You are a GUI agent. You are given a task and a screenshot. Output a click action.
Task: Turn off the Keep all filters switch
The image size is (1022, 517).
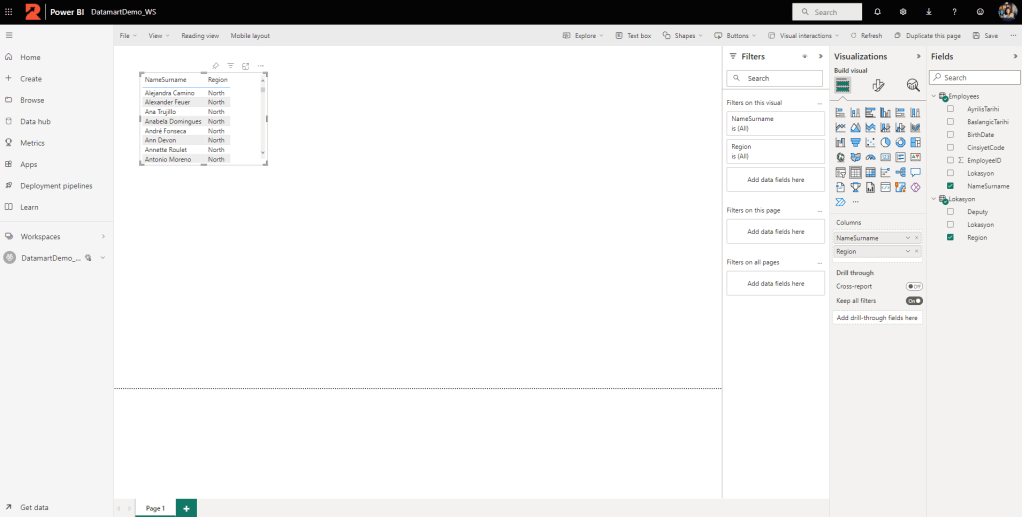[914, 300]
